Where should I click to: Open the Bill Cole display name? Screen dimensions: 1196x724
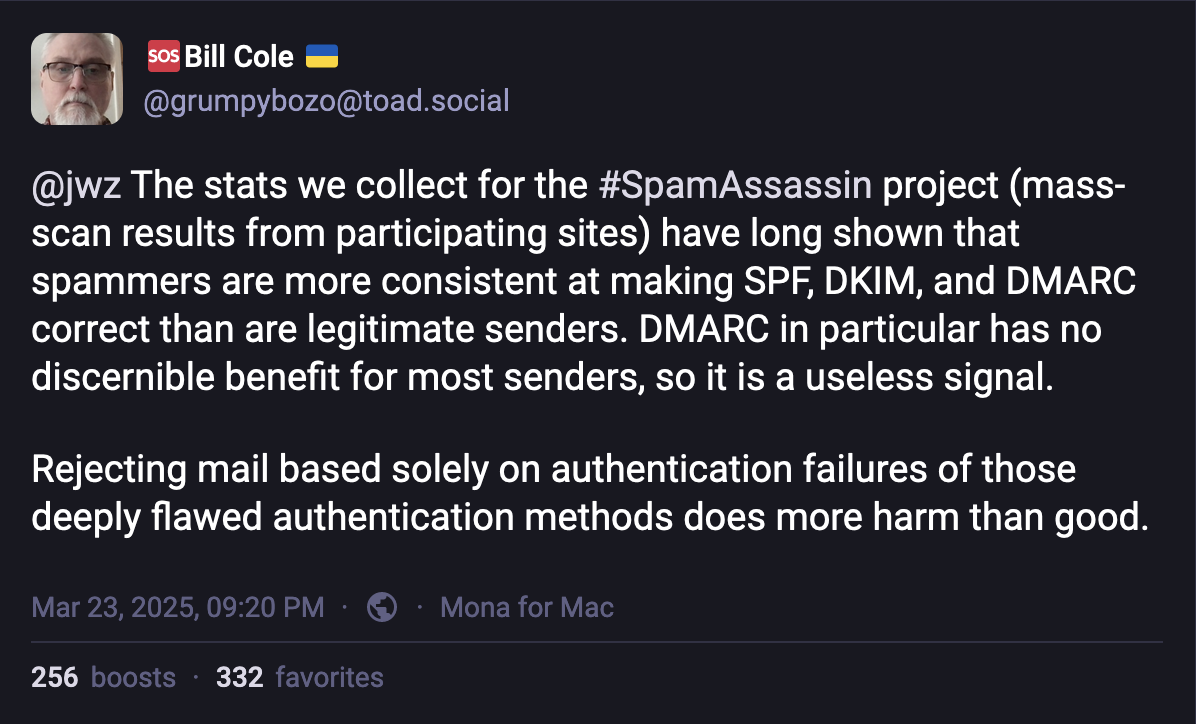[239, 56]
